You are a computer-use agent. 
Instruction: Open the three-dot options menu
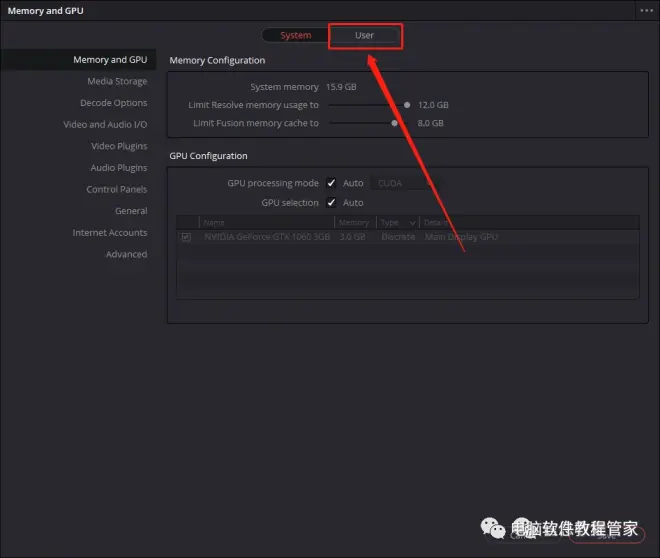[647, 11]
